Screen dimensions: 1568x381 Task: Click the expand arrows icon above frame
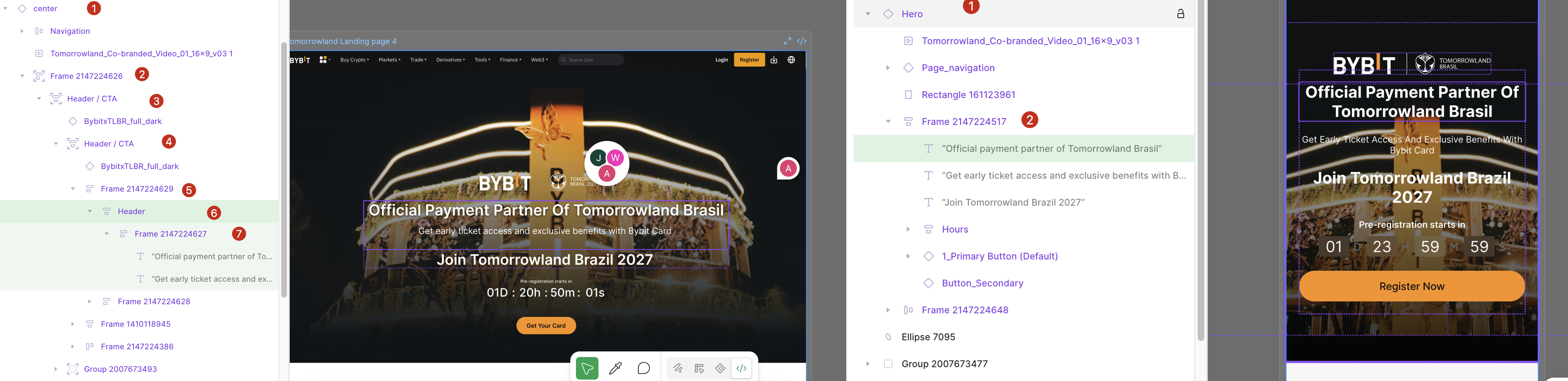point(787,41)
